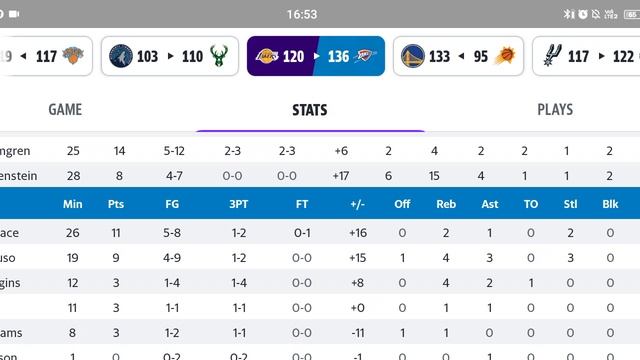Viewport: 640px width, 360px height.
Task: Tap the Lakers logo in selected game
Action: click(267, 56)
